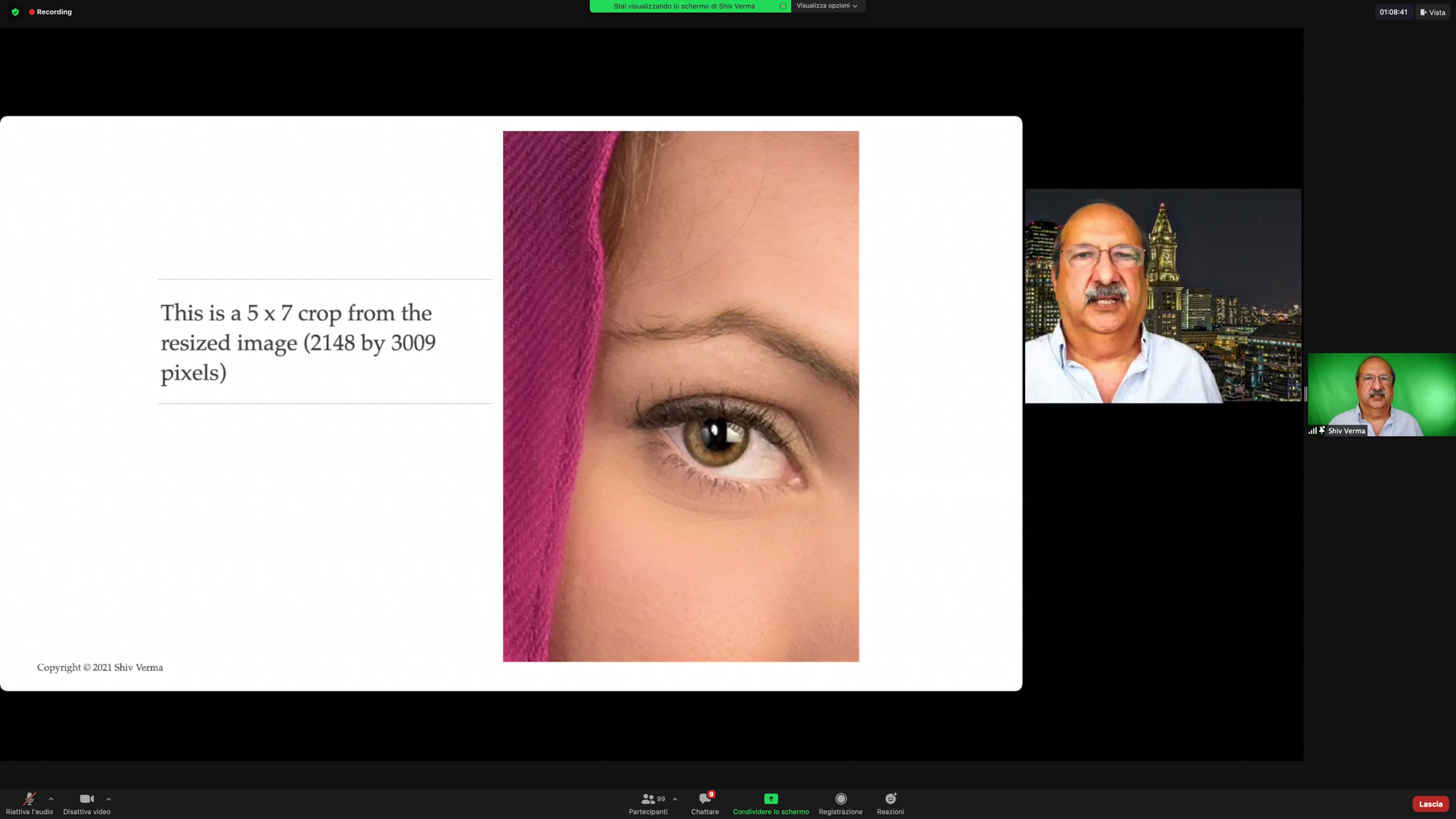Click the green screen-sharing notification banner
1456x819 pixels.
(684, 6)
